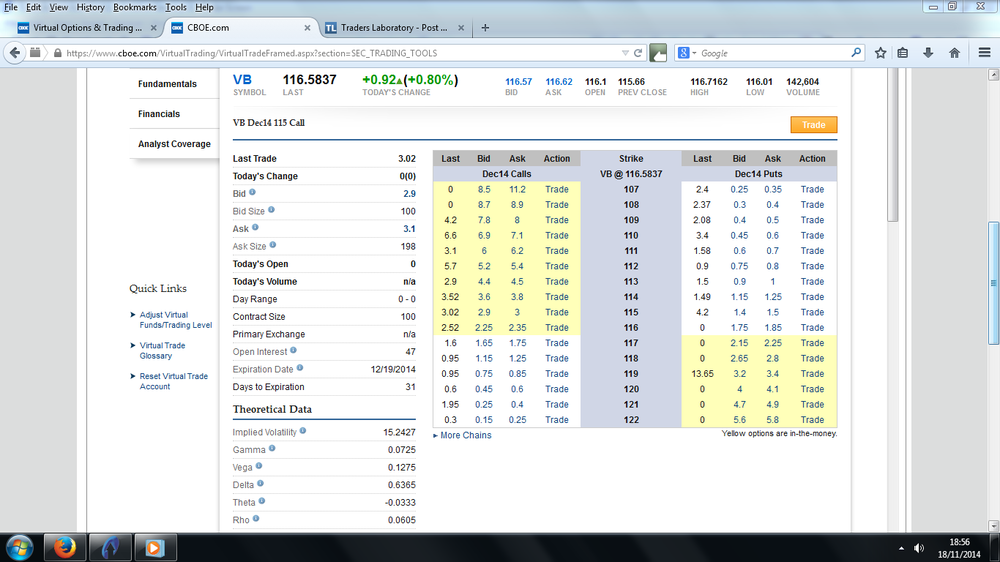Open the new tab plus button
Viewport: 1000px width, 562px height.
tap(485, 27)
